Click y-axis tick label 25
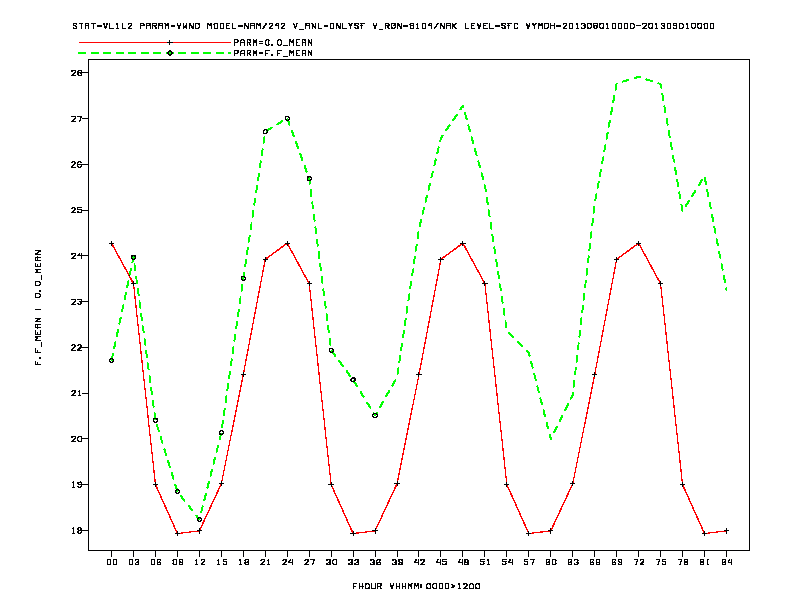The image size is (792, 612). click(x=77, y=210)
